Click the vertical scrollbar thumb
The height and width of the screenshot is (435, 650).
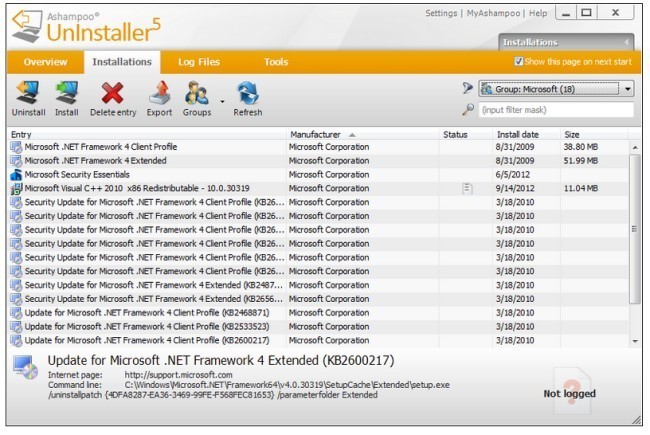click(x=634, y=229)
